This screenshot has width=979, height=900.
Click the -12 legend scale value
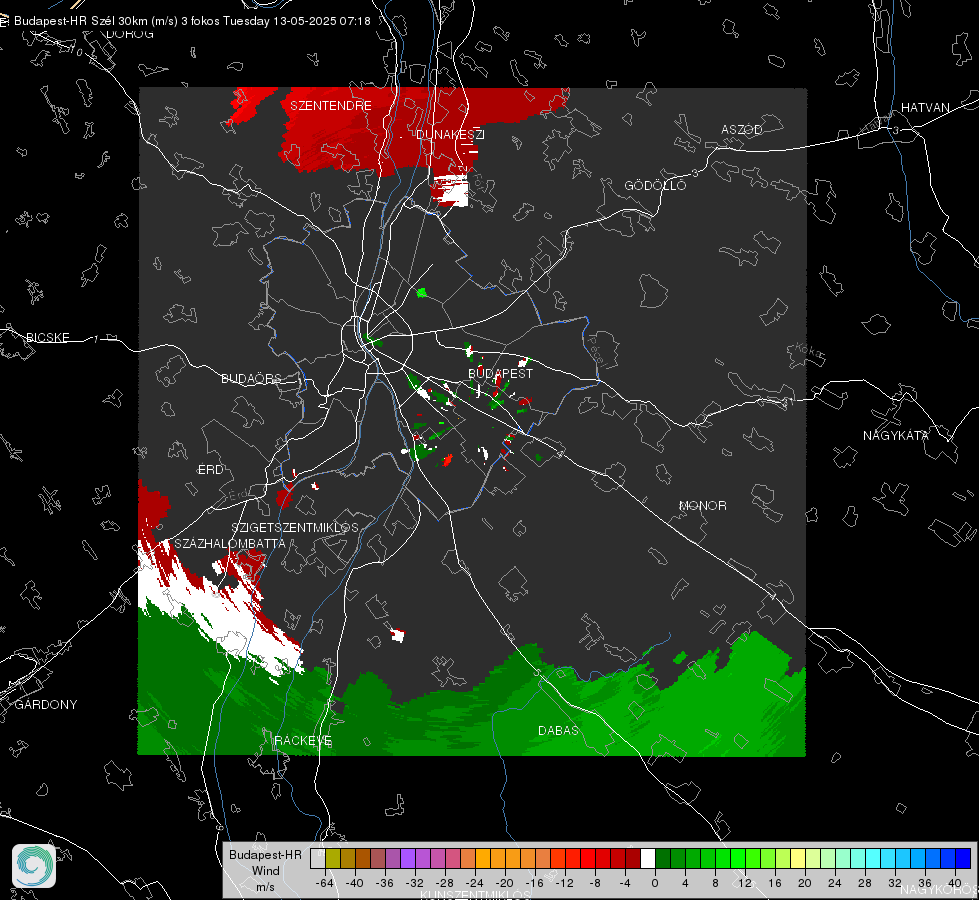point(564,883)
